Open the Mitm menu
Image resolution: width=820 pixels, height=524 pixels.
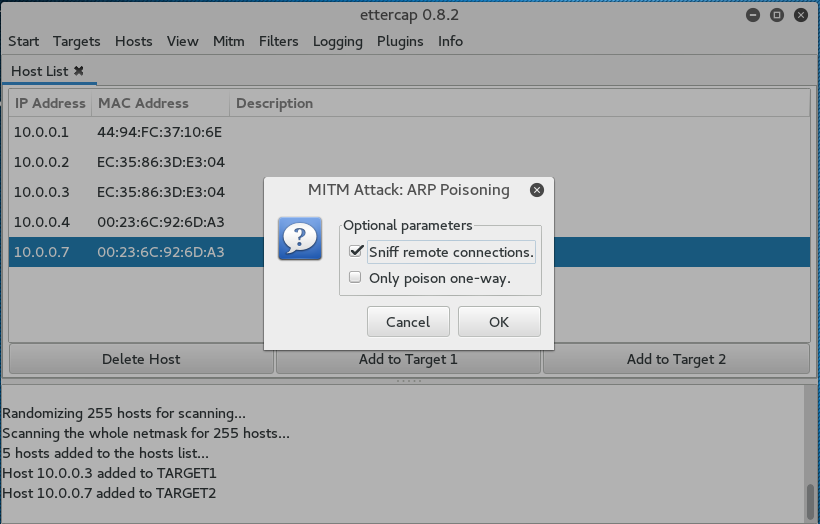point(228,41)
